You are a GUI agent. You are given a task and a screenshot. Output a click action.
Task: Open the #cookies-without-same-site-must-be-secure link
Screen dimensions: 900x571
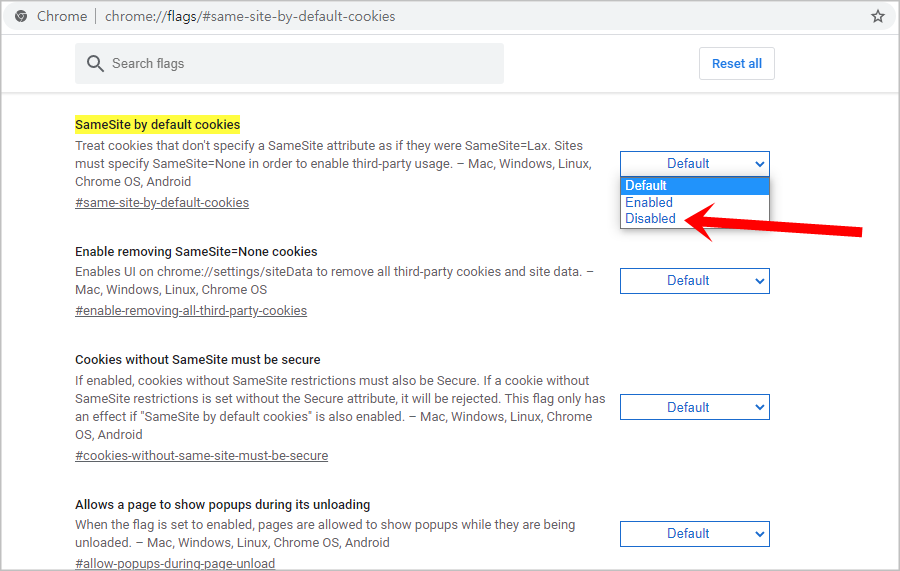(201, 455)
